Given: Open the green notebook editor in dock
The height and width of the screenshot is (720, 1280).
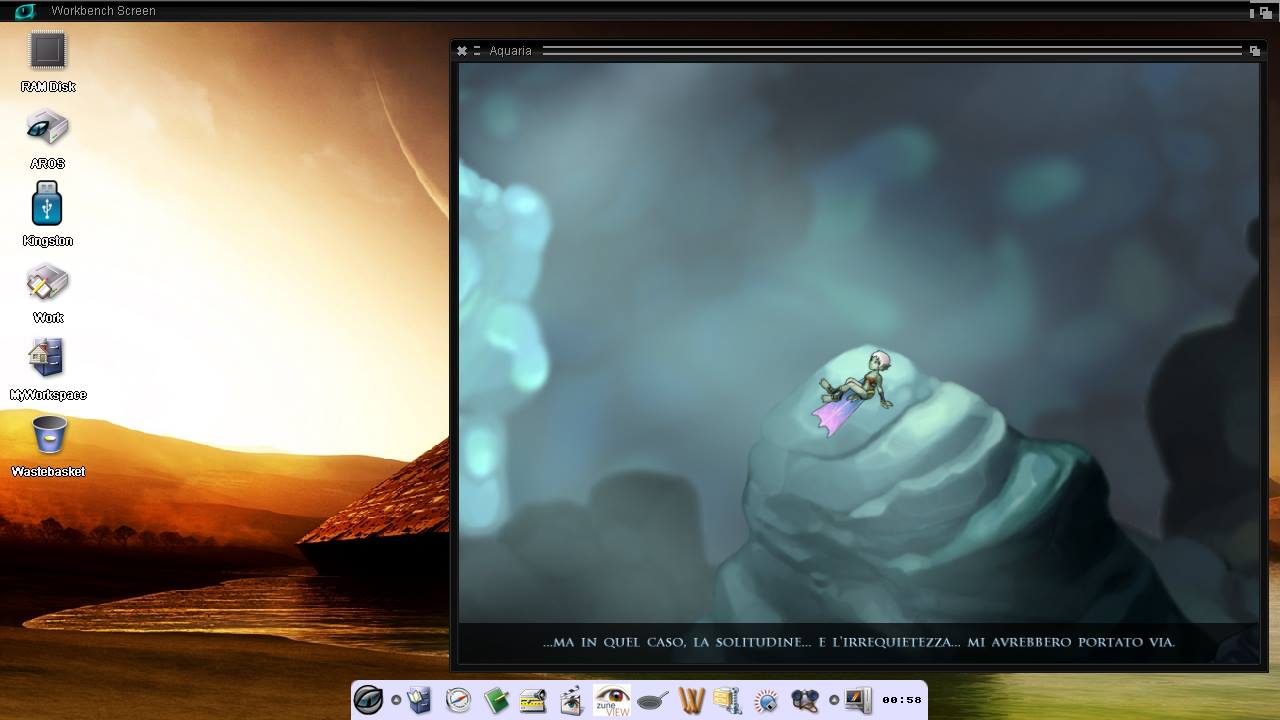Looking at the screenshot, I should tap(496, 700).
